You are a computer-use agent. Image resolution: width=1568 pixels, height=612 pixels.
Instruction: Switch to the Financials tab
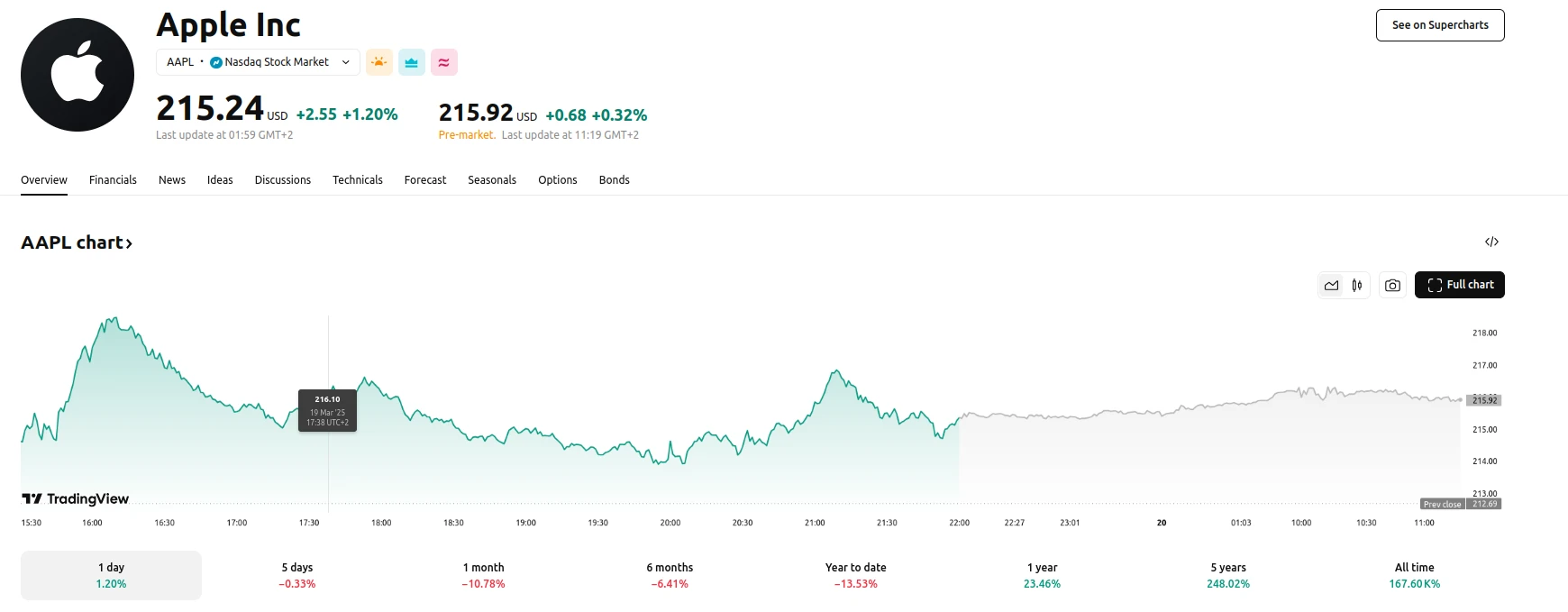113,179
